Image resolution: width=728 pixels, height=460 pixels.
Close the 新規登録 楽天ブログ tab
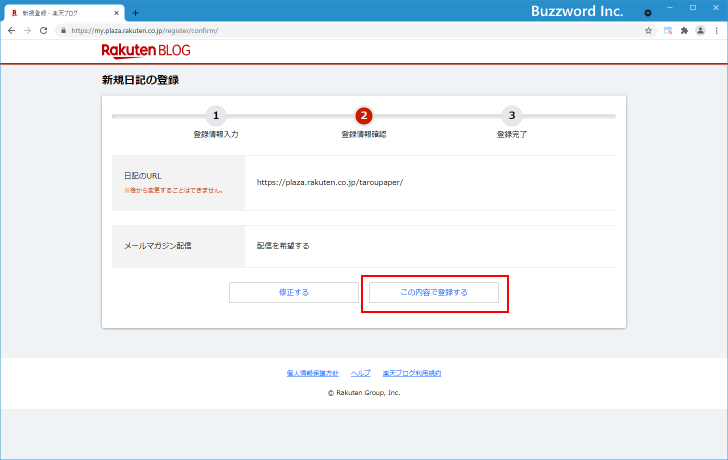tap(116, 13)
